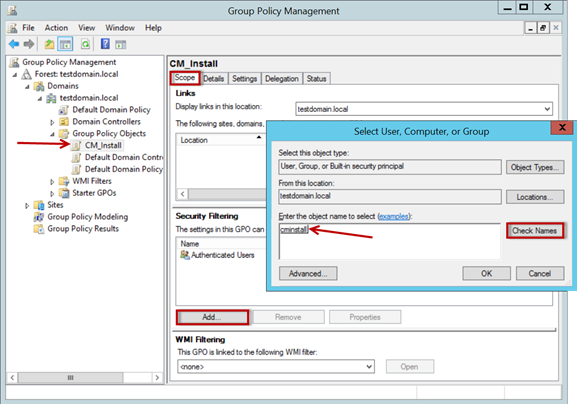Click the Up One Level folder icon
Image resolution: width=577 pixels, height=404 pixels.
49,45
